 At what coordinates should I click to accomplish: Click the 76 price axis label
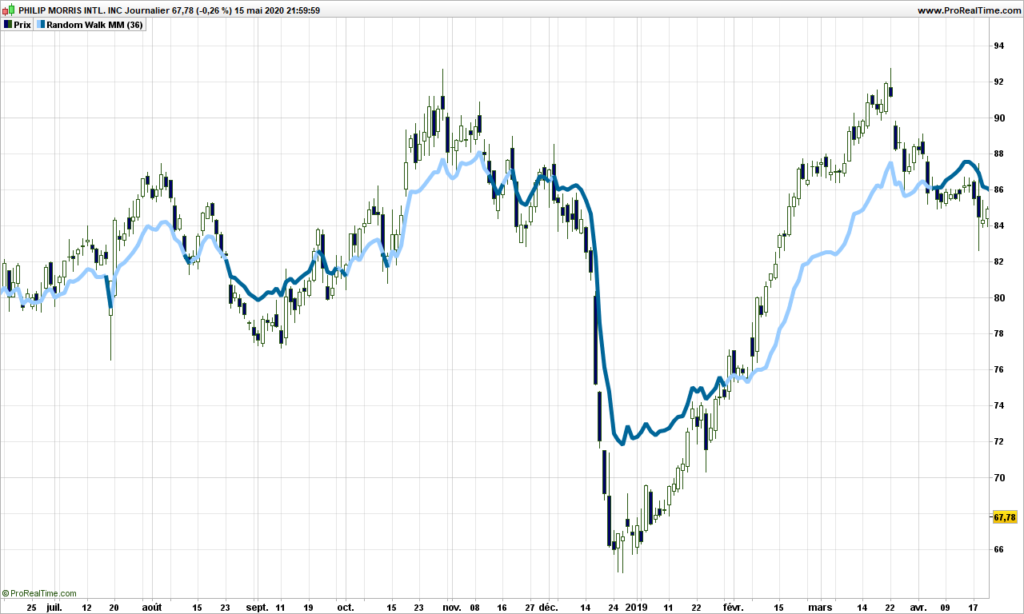click(x=999, y=370)
